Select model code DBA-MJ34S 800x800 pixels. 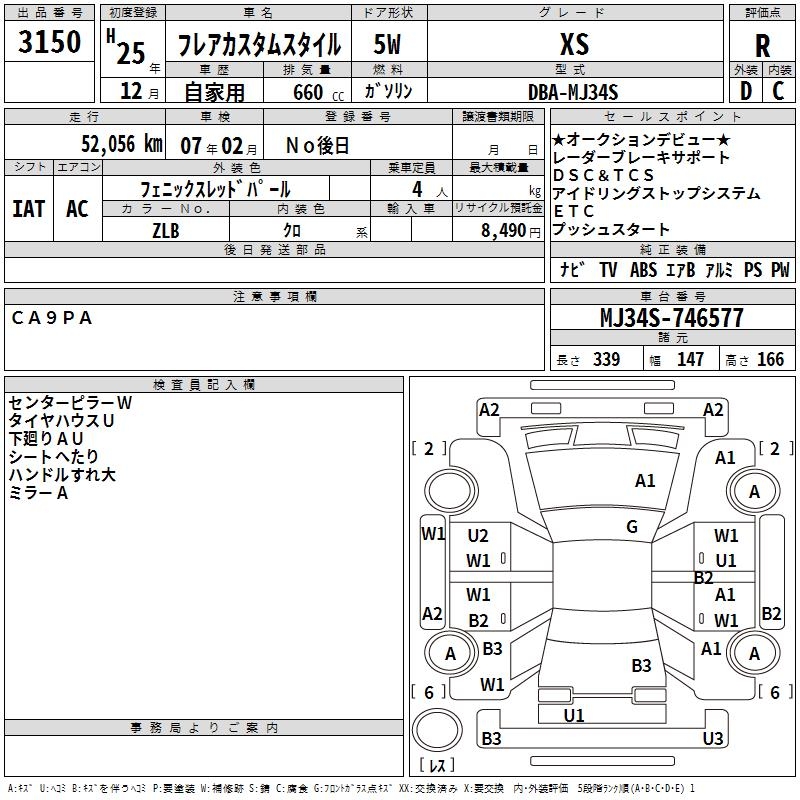(x=573, y=92)
